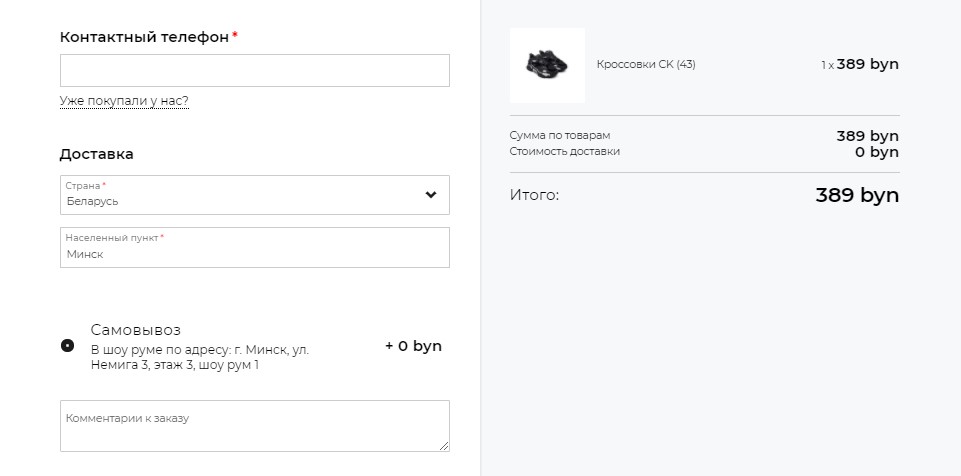This screenshot has height=476, width=961.
Task: Open the Кроссовки СК (43) product name
Action: coord(646,64)
